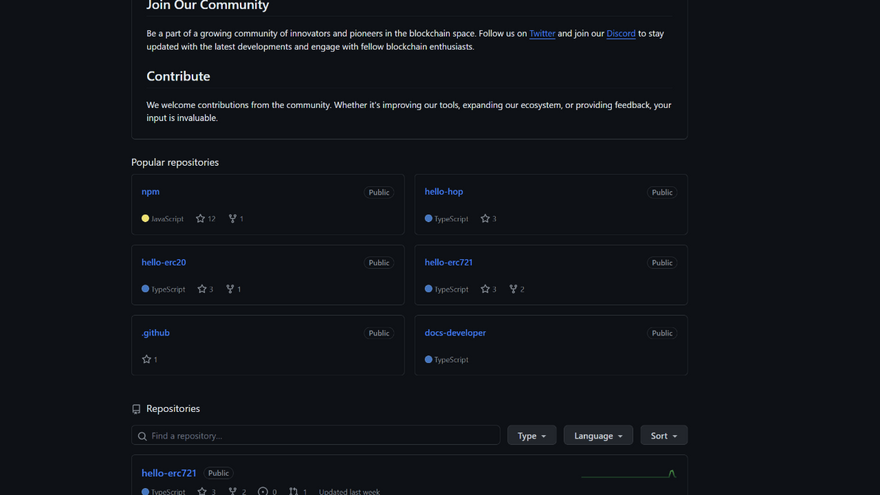Open hello-erc721 from the Repositories list

tap(169, 473)
